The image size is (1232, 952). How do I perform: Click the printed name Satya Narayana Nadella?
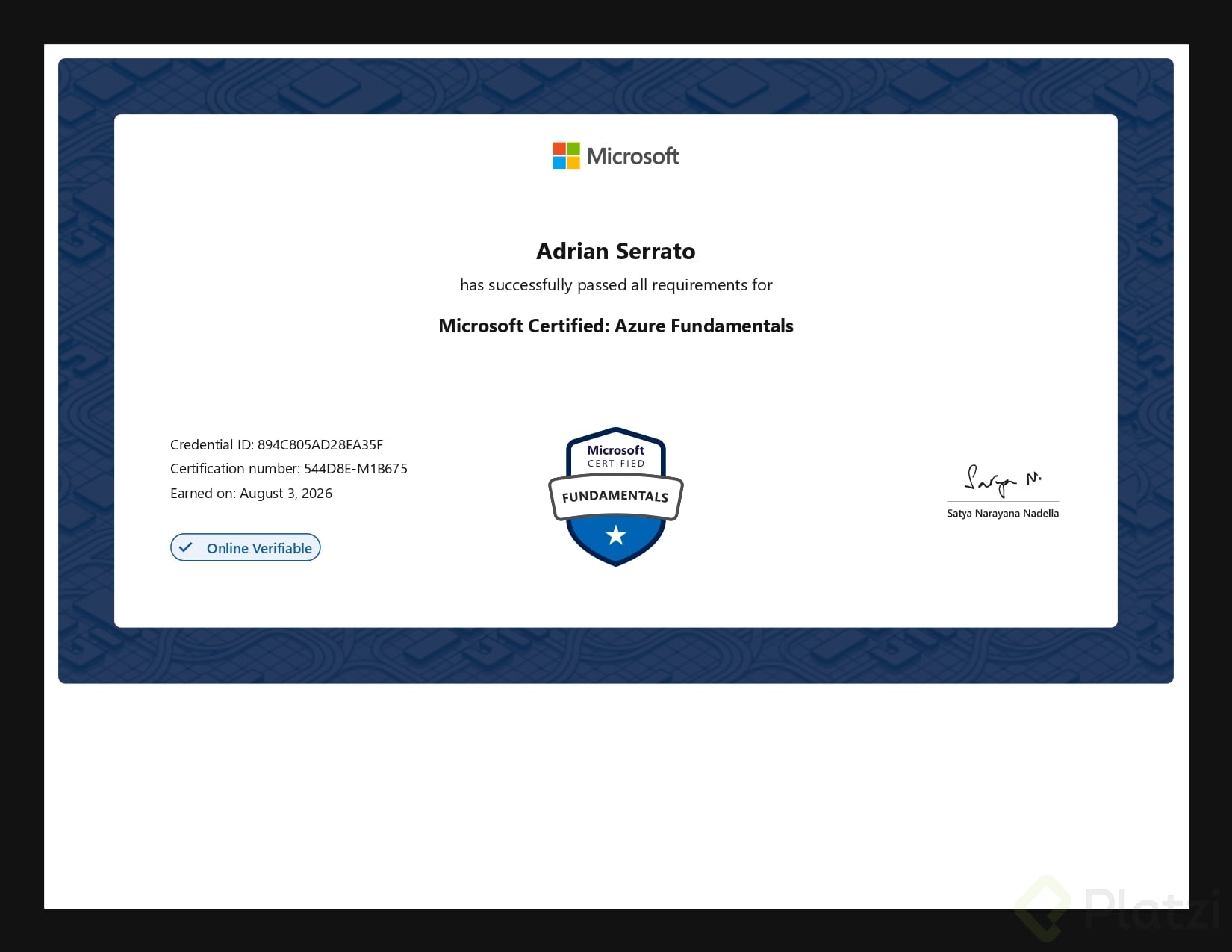point(1003,513)
